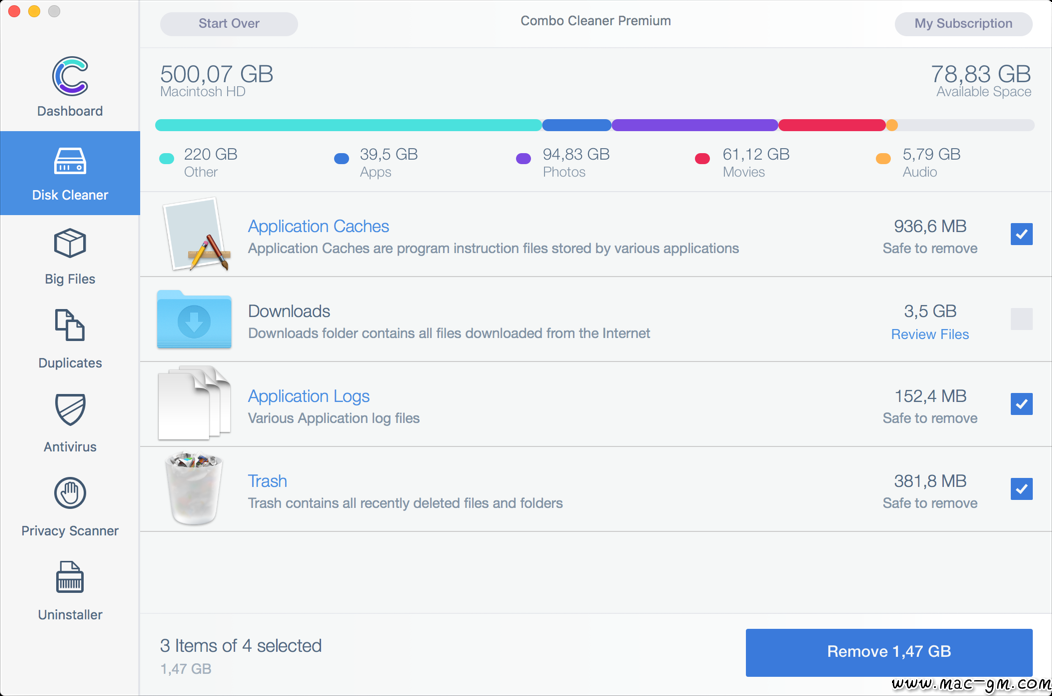The height and width of the screenshot is (696, 1052).
Task: Click the blue Apps legend dot
Action: coord(341,158)
